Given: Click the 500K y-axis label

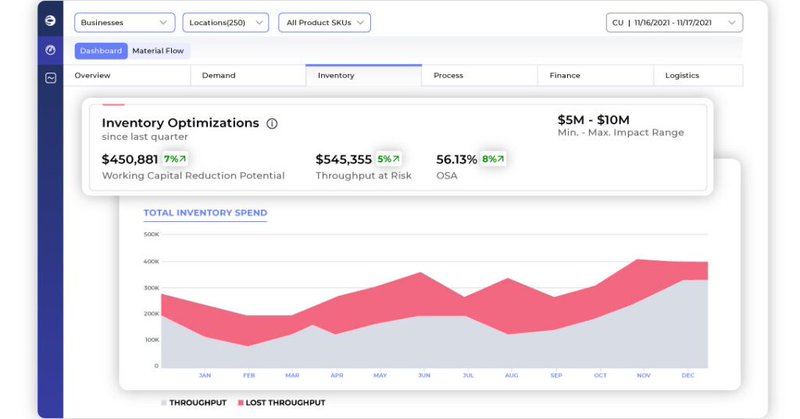Looking at the screenshot, I should 152,234.
